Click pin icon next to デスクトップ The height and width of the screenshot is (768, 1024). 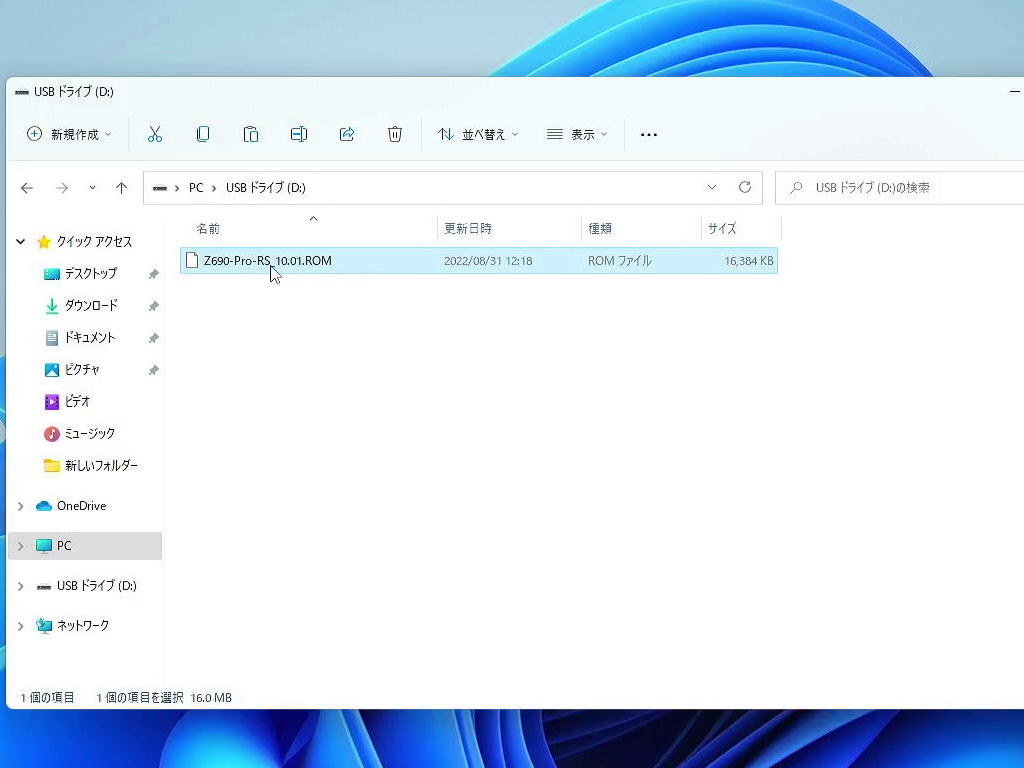click(x=153, y=274)
